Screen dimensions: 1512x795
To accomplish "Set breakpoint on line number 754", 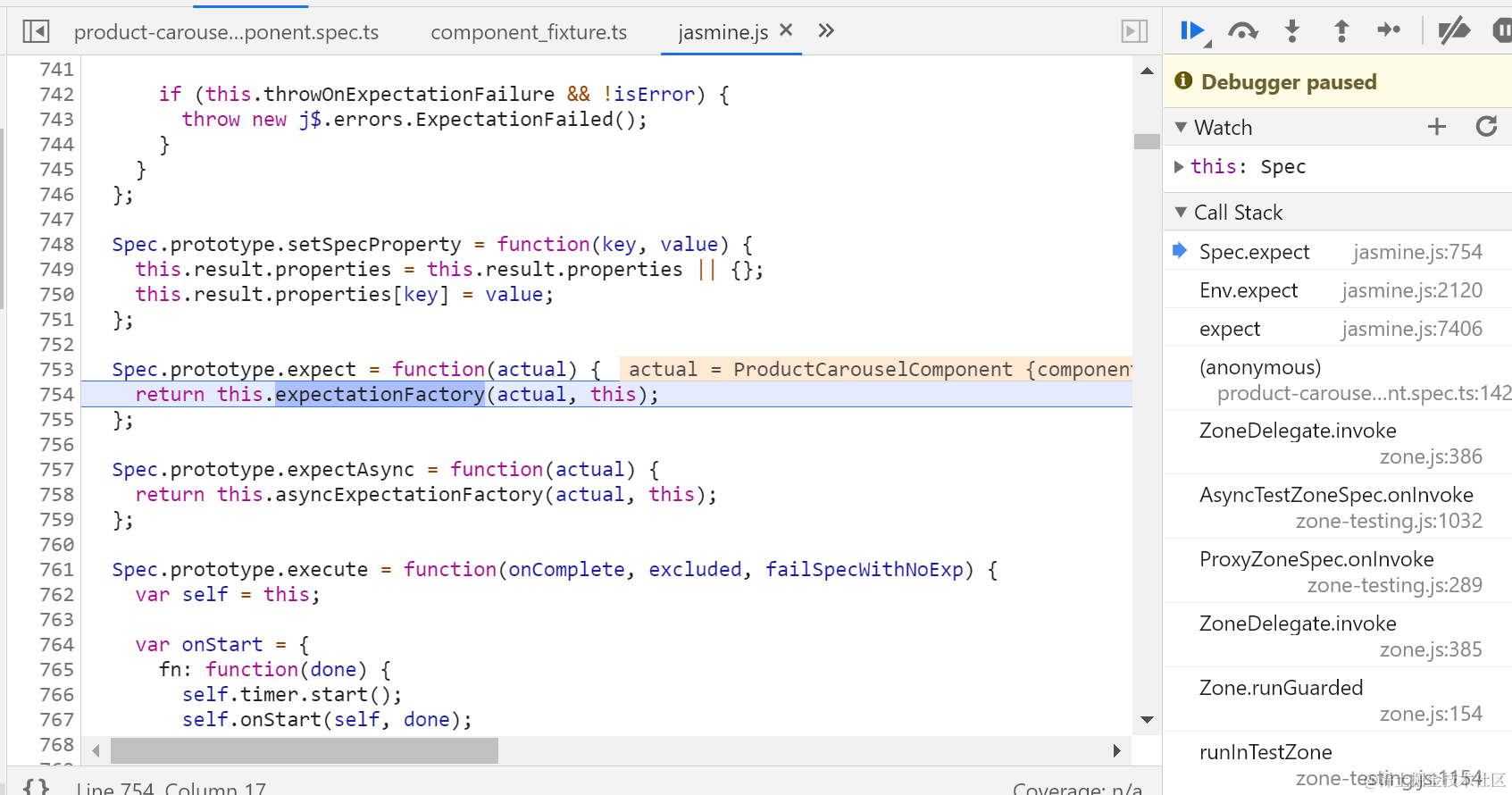I will (x=57, y=395).
